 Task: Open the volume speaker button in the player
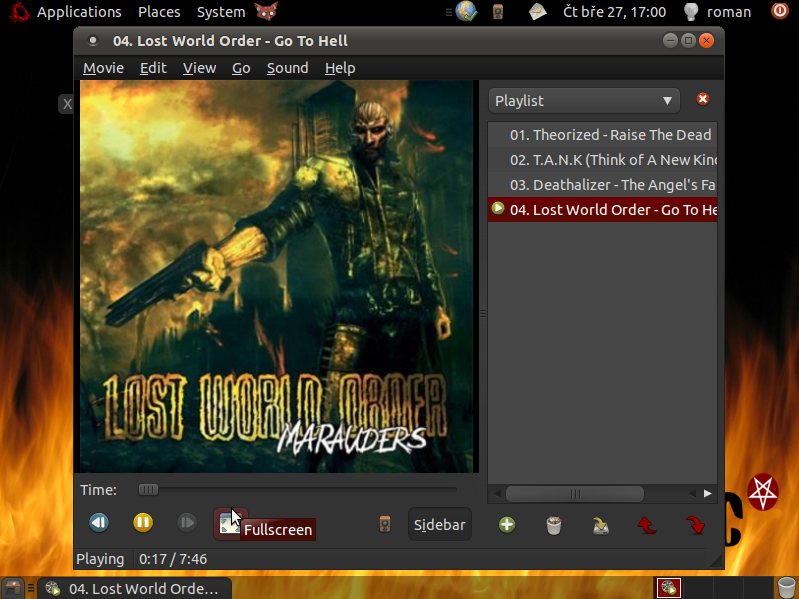(385, 524)
